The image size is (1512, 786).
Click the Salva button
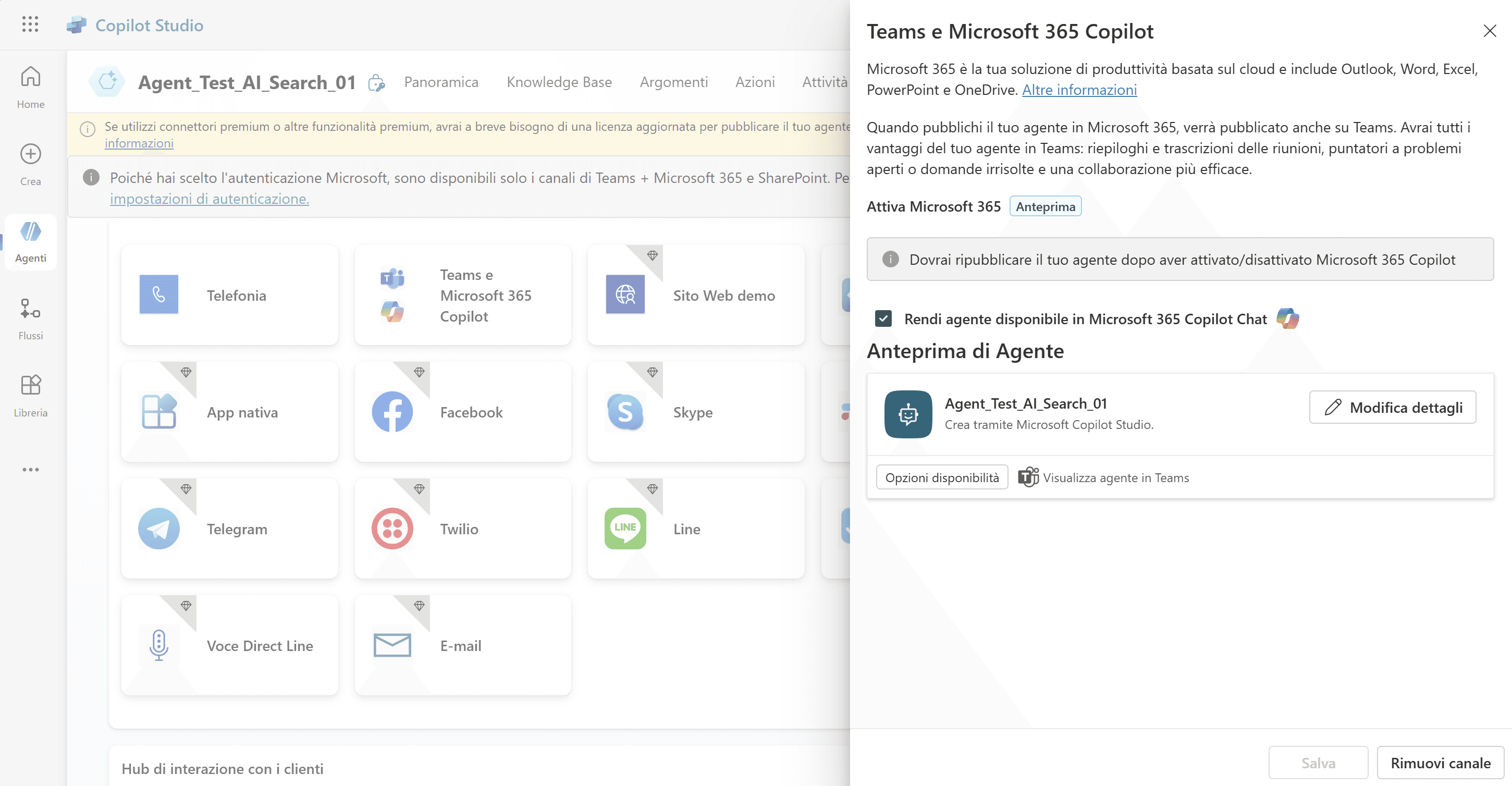(x=1318, y=763)
